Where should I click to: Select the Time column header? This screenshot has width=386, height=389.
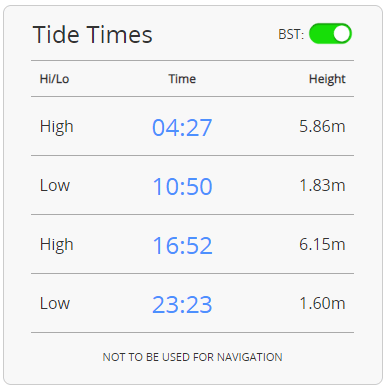tap(182, 79)
